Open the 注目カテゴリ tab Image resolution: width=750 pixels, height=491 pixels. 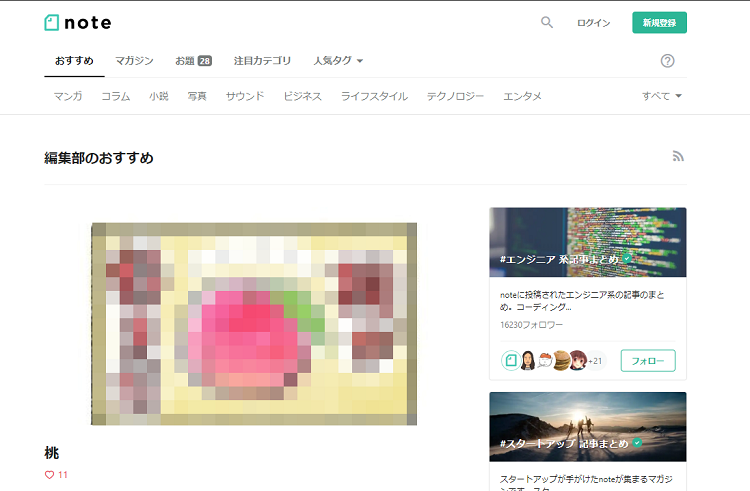pos(262,61)
